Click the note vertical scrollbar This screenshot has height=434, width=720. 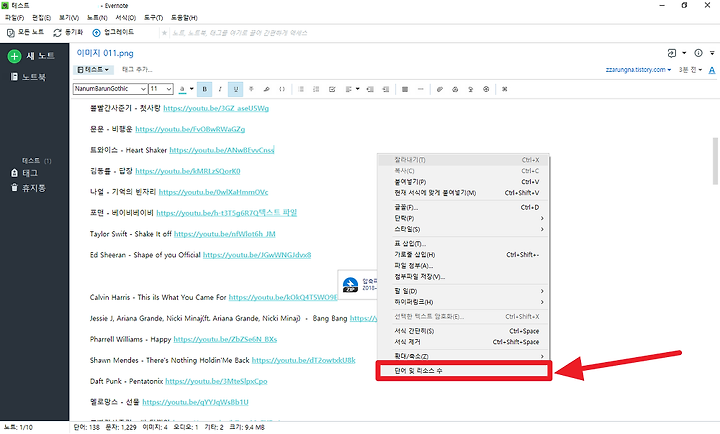(x=715, y=161)
